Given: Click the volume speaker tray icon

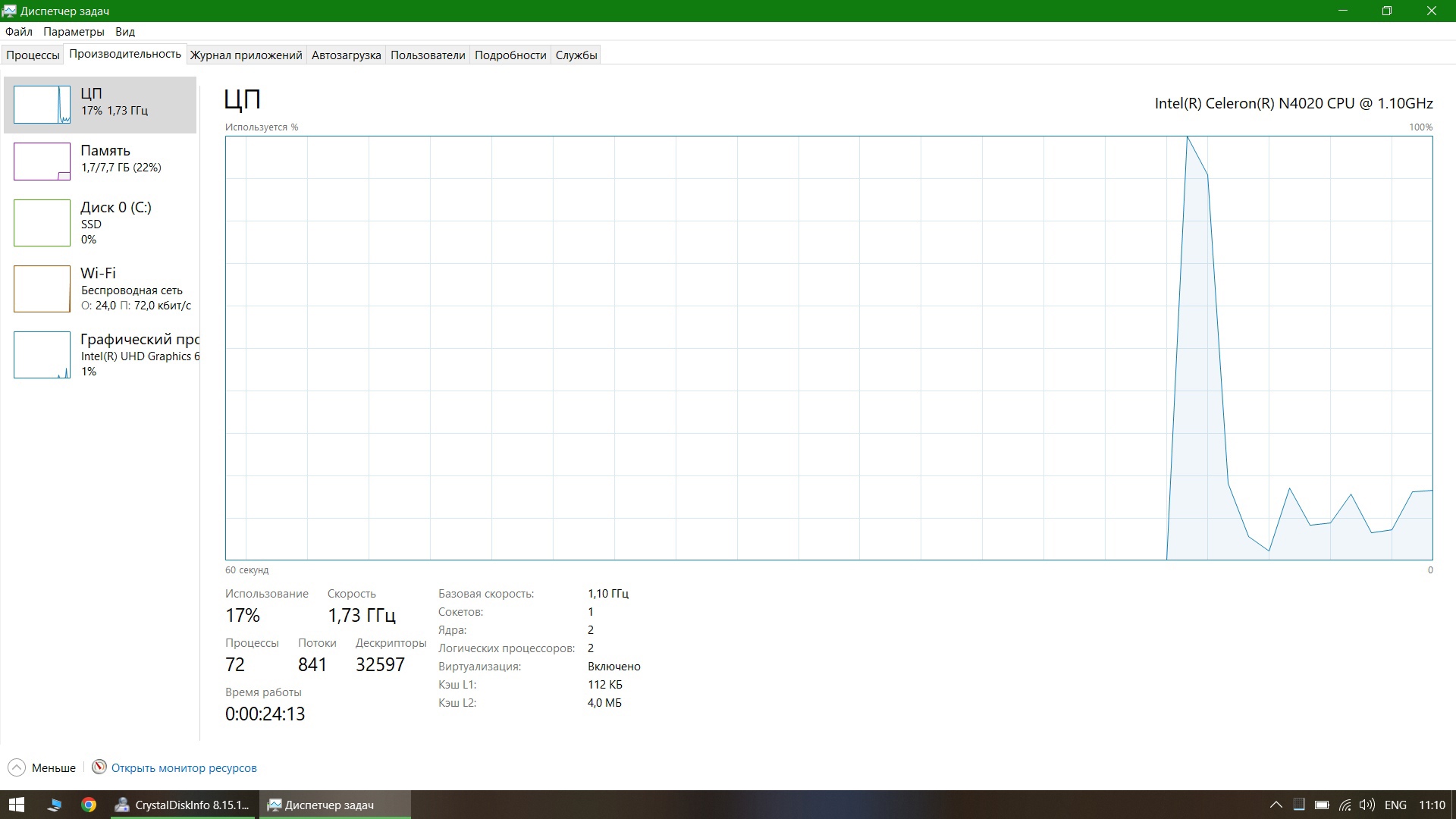Looking at the screenshot, I should pos(1367,805).
